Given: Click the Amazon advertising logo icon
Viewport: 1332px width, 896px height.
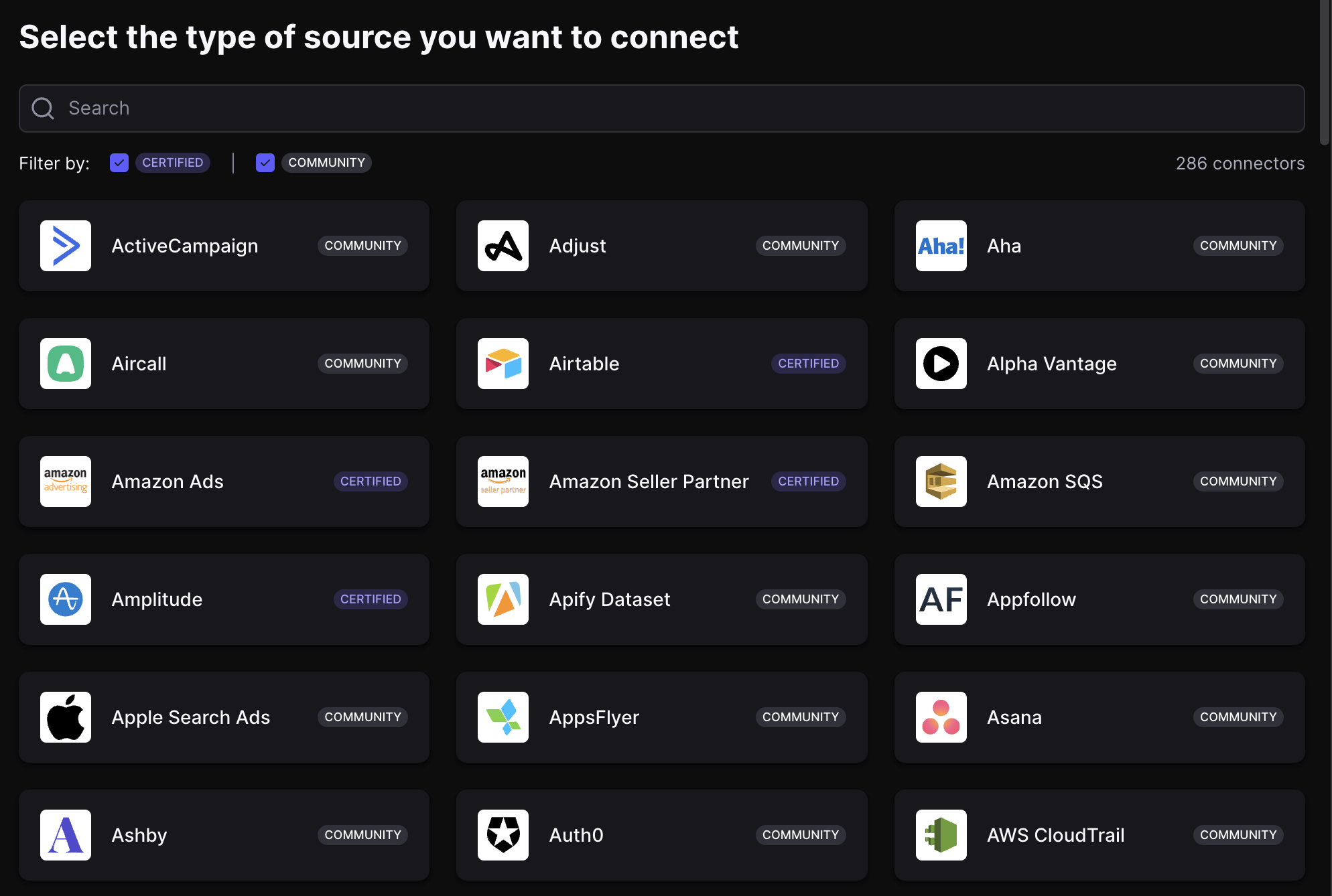Looking at the screenshot, I should [66, 481].
